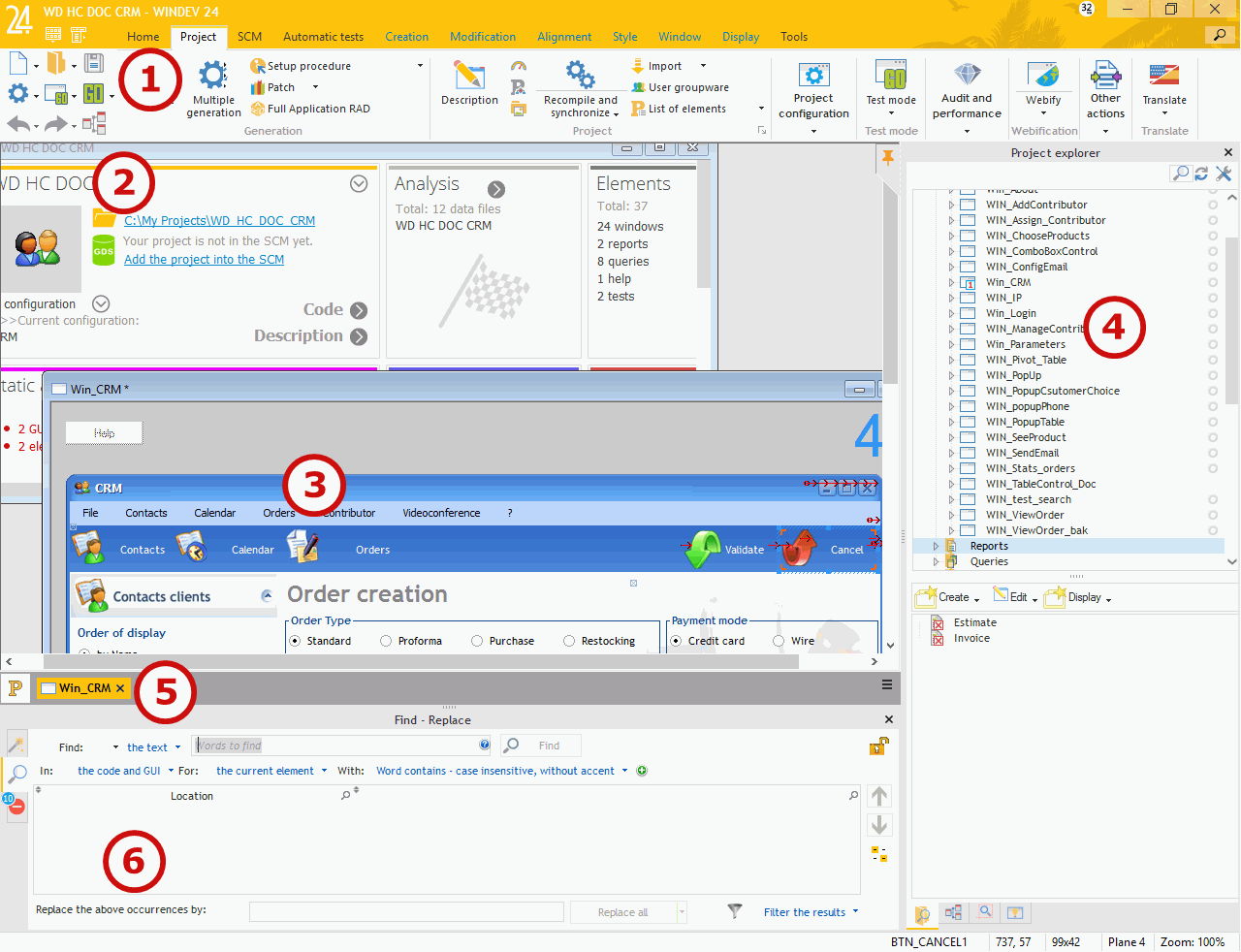
Task: Open the Setup procedure tool
Action: (x=301, y=66)
